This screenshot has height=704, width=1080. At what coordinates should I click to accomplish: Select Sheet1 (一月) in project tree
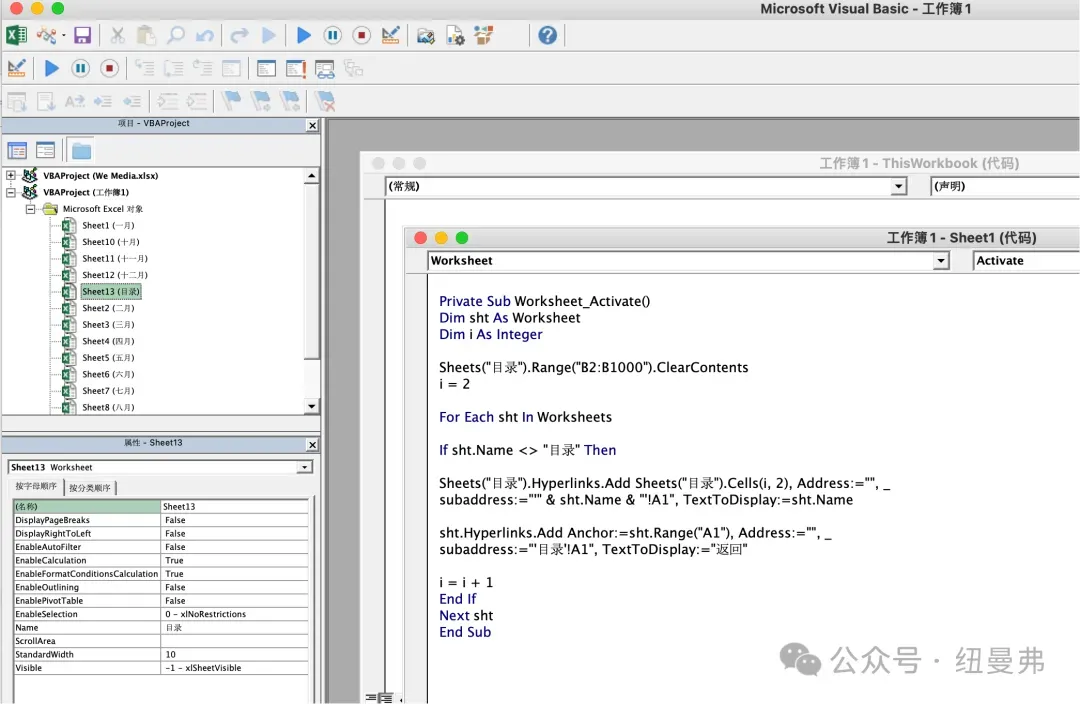coord(108,225)
